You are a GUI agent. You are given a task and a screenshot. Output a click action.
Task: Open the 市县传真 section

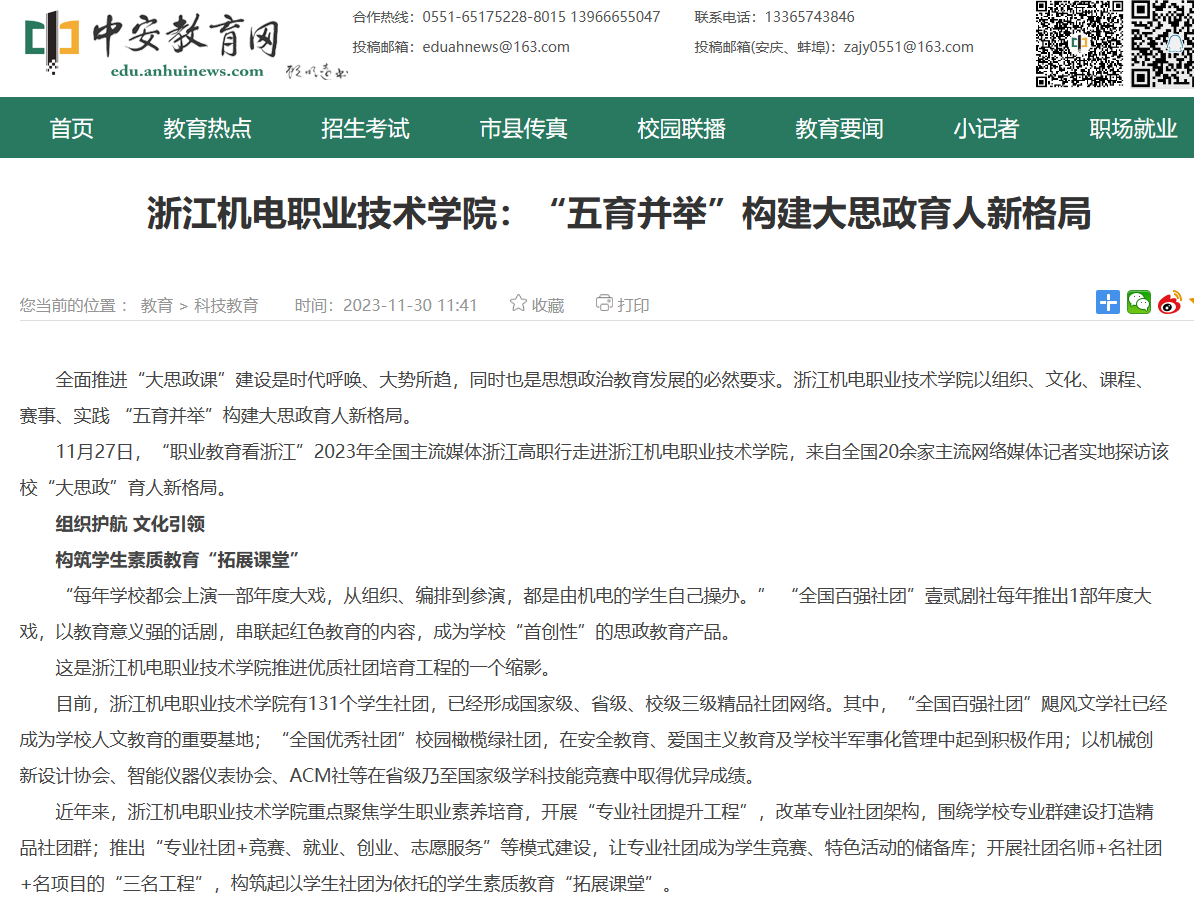point(524,129)
